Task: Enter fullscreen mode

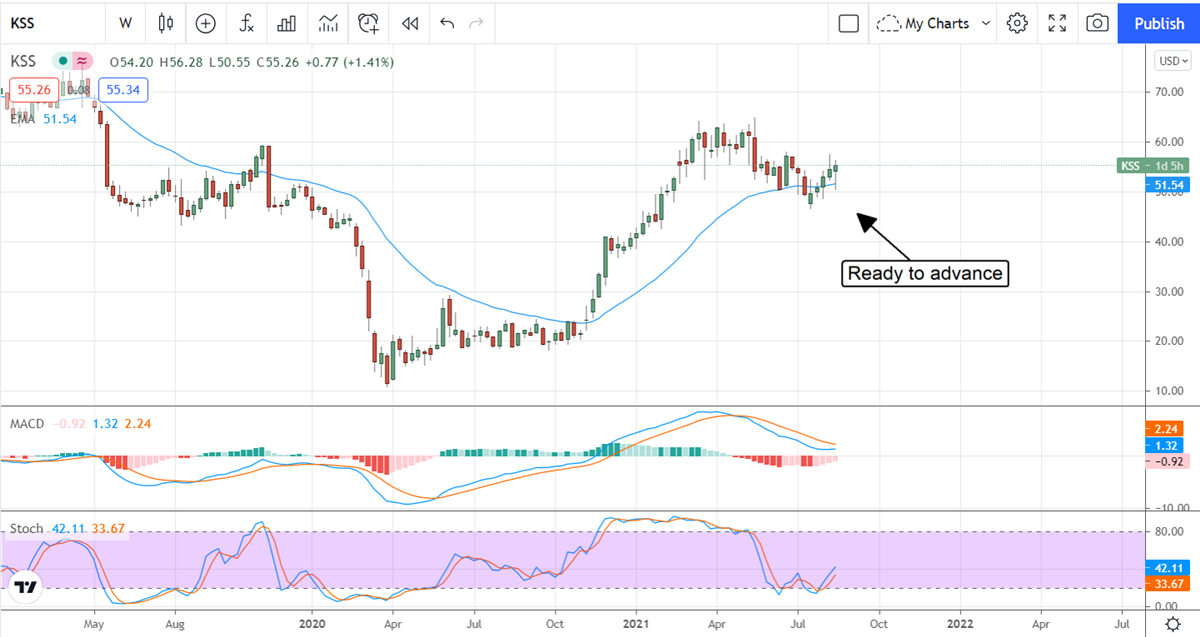Action: [1057, 23]
